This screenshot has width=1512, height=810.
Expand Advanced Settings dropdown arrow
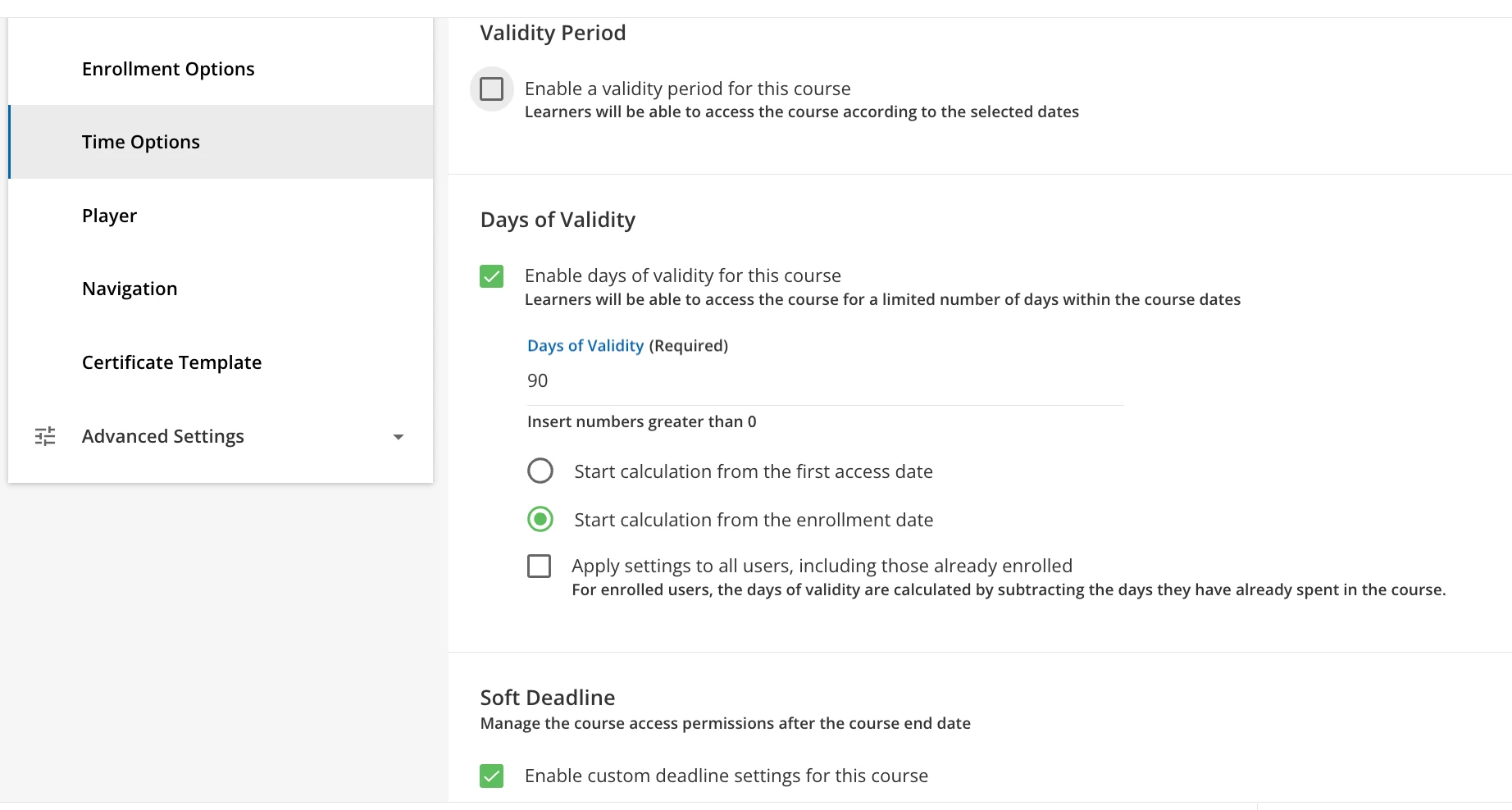point(398,437)
